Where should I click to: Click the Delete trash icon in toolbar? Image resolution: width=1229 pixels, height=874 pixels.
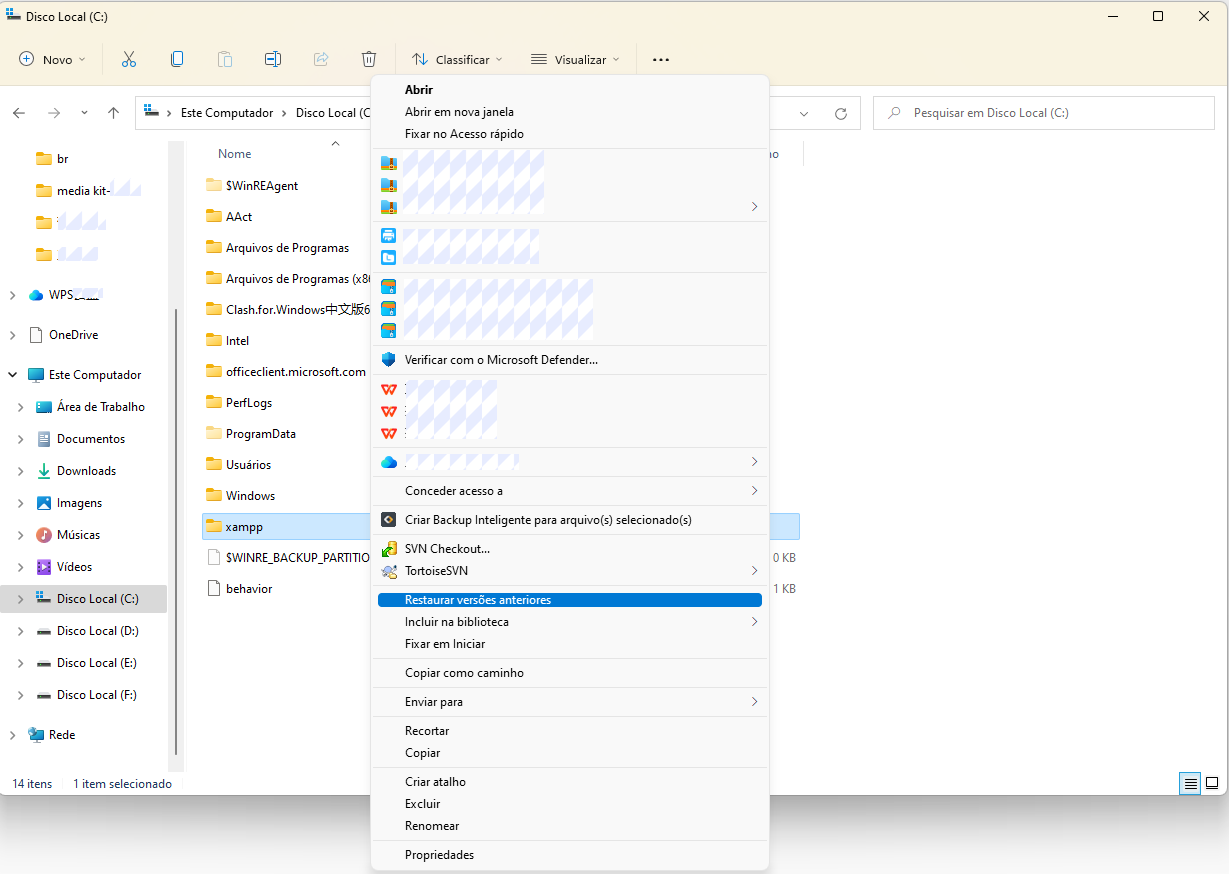point(369,59)
